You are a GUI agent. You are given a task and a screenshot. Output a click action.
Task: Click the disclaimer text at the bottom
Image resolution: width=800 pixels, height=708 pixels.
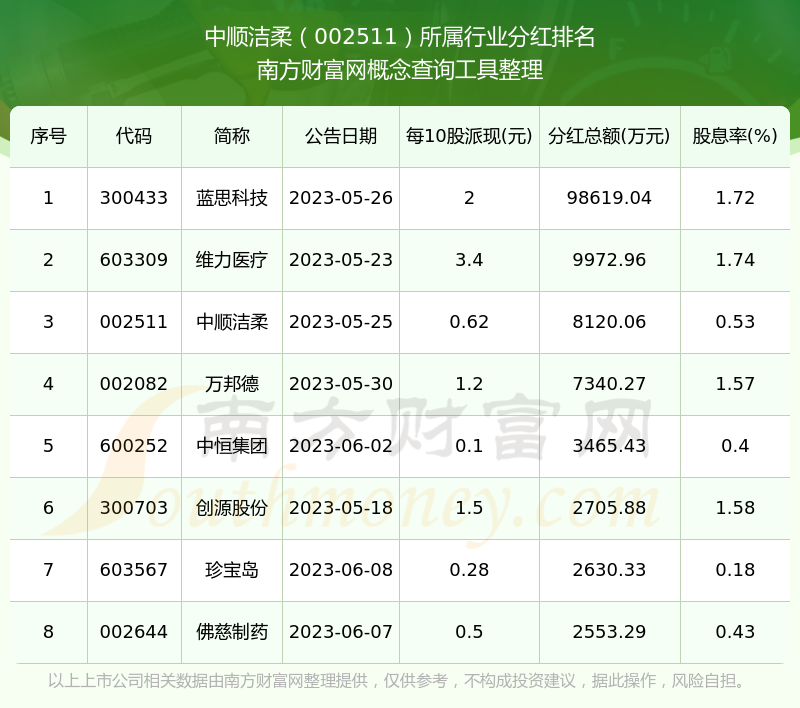tap(400, 682)
